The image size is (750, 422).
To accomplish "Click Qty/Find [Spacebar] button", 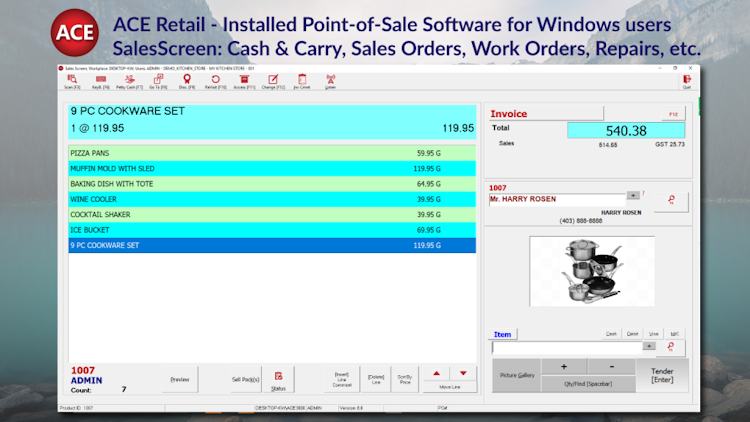I will [588, 384].
